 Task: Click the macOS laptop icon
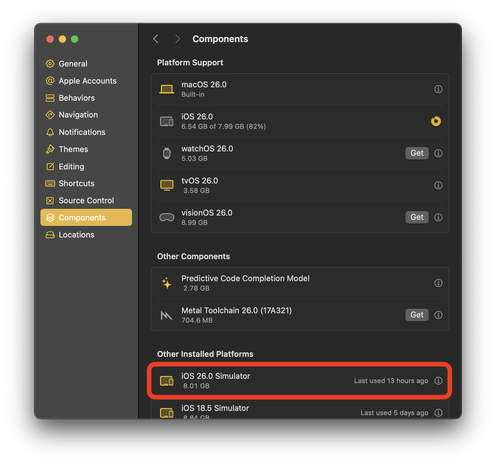tap(167, 89)
